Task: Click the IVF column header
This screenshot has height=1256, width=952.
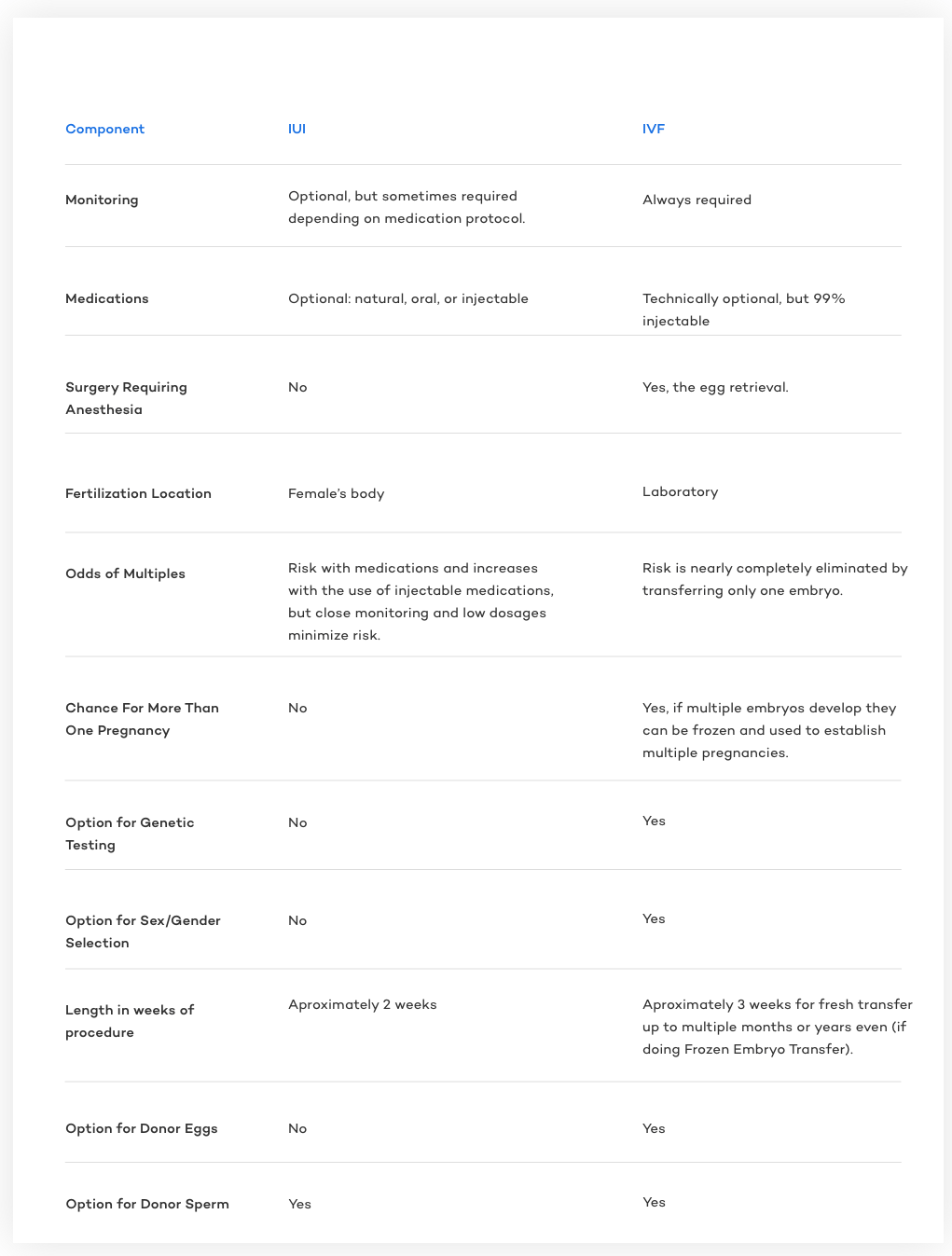Action: (654, 129)
